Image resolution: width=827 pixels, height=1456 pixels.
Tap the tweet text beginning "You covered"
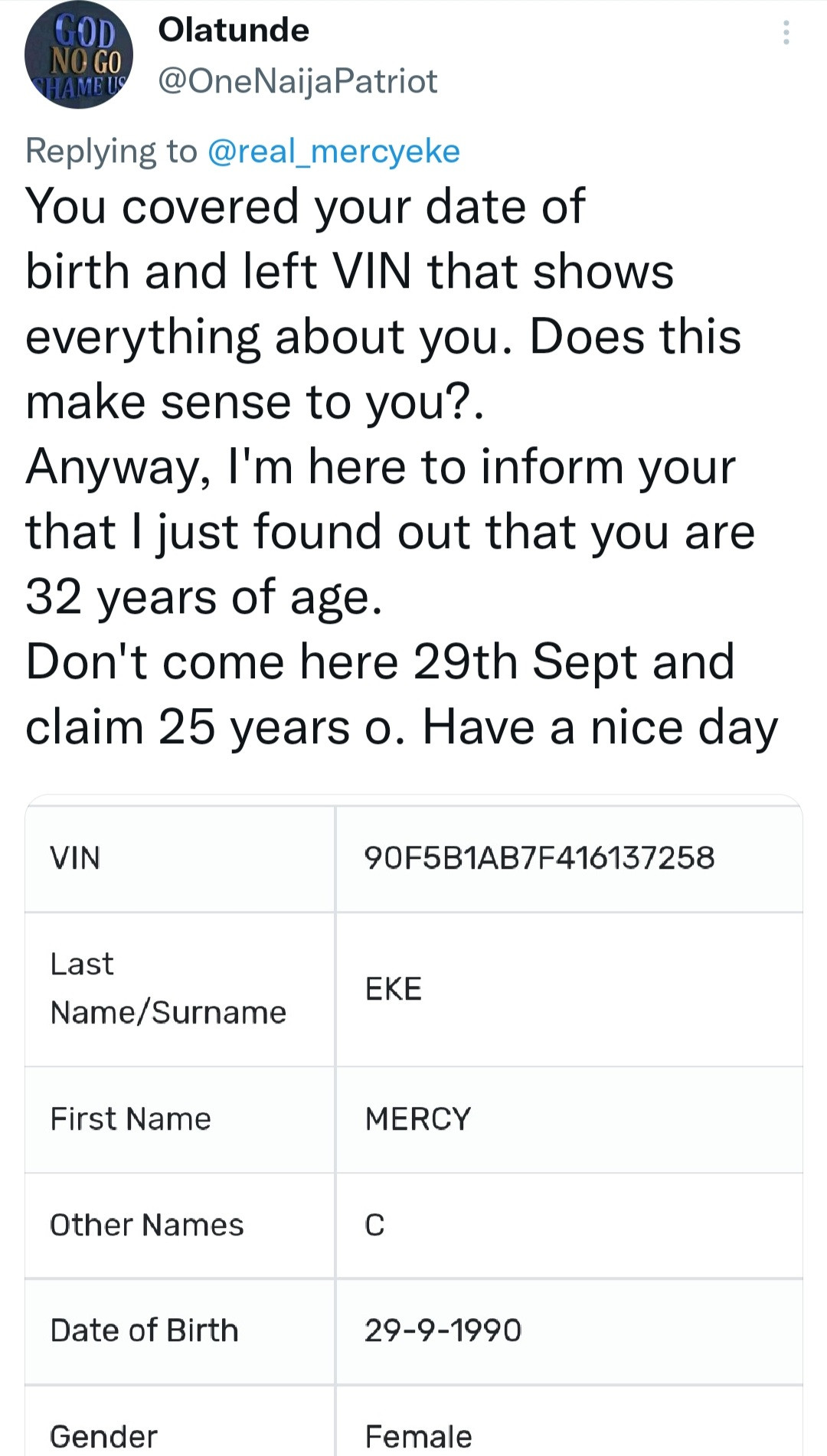click(305, 207)
